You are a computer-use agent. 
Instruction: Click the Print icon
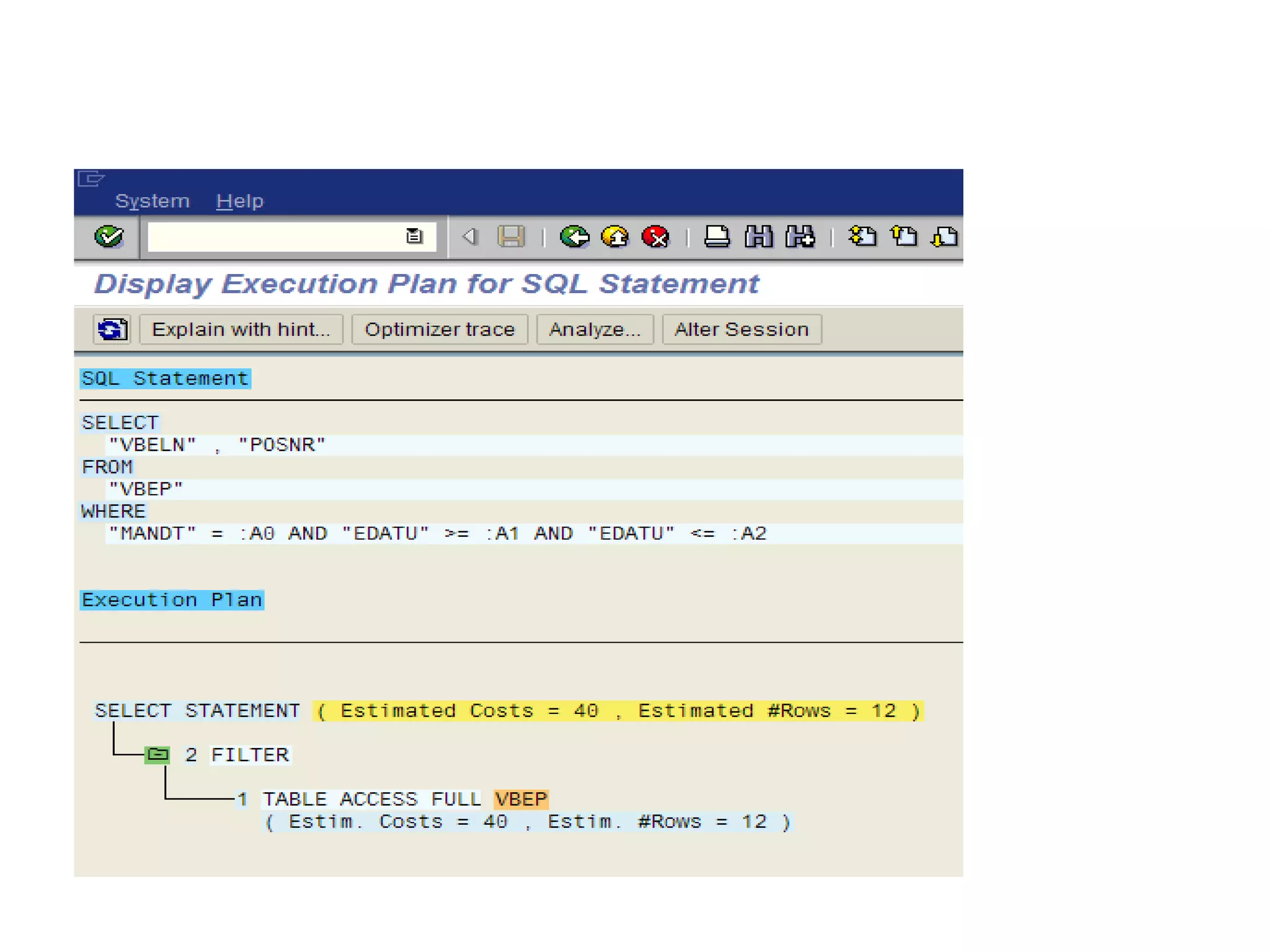717,236
